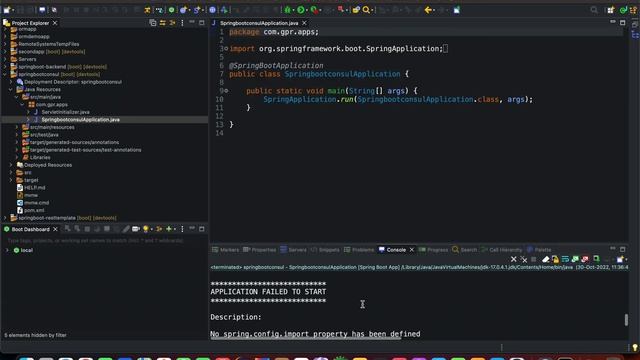This screenshot has height=360, width=640.
Task: Collapse the Java Resources node
Action: click(x=11, y=89)
